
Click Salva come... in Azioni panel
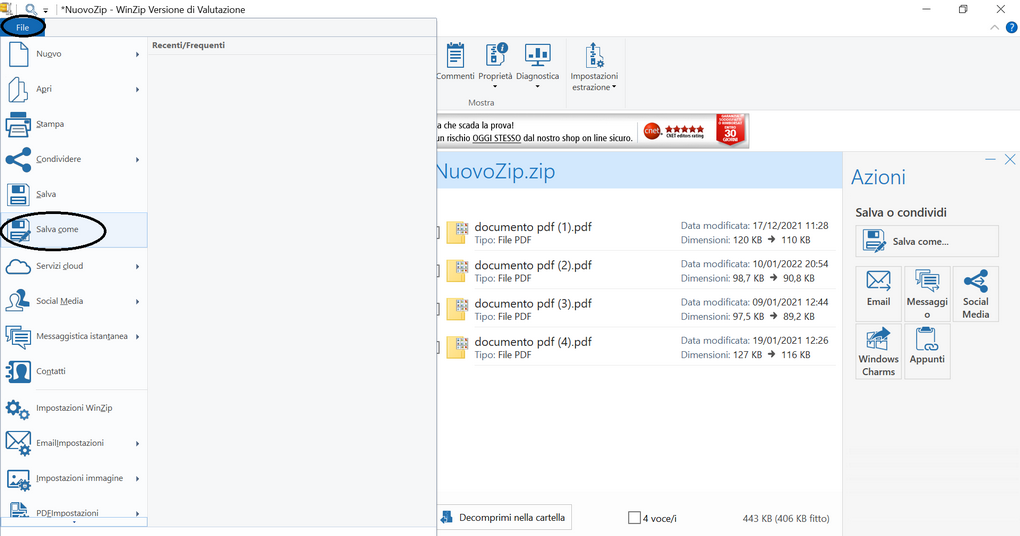pyautogui.click(x=926, y=241)
